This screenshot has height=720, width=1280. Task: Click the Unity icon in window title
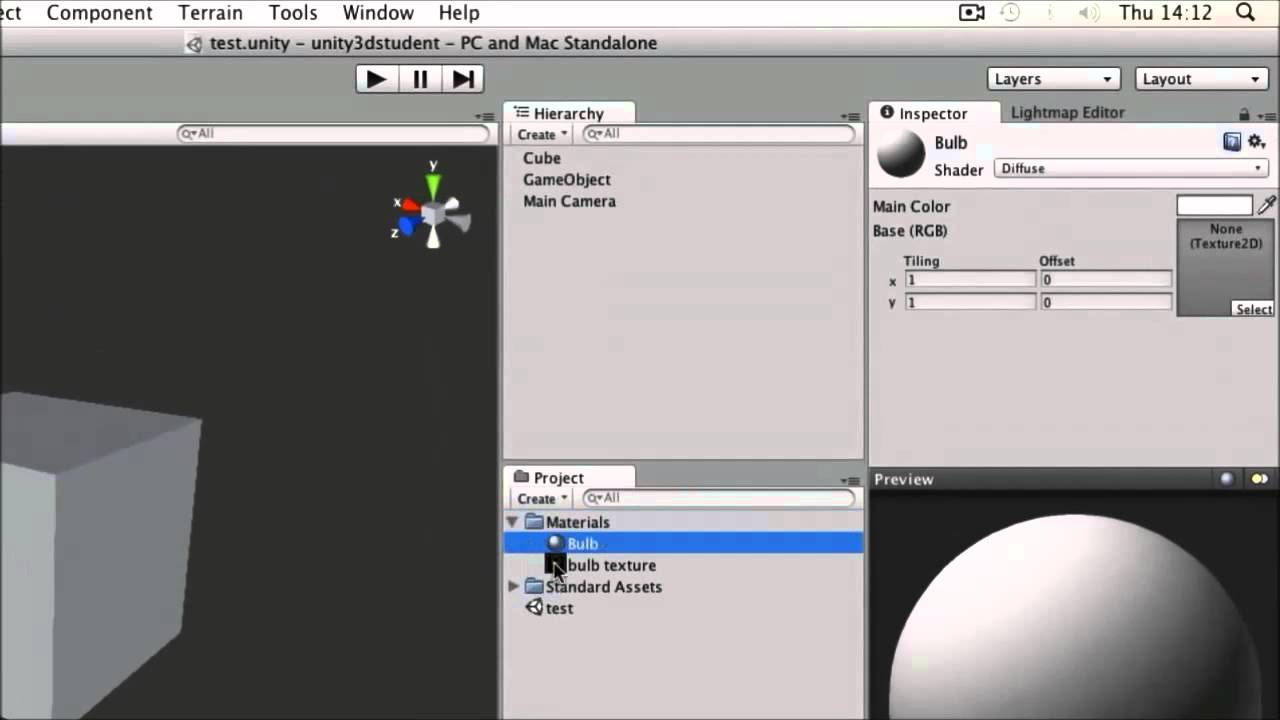[x=194, y=44]
